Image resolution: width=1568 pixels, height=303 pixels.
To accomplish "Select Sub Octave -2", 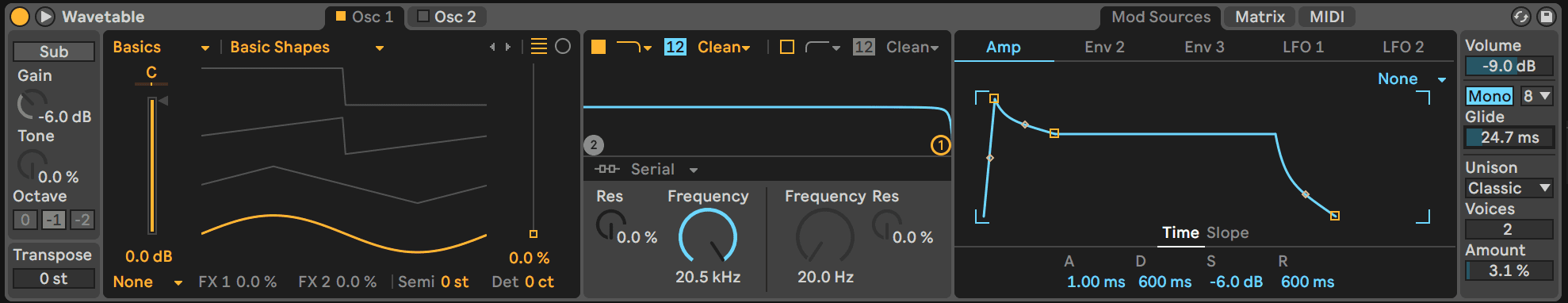I will click(x=82, y=220).
